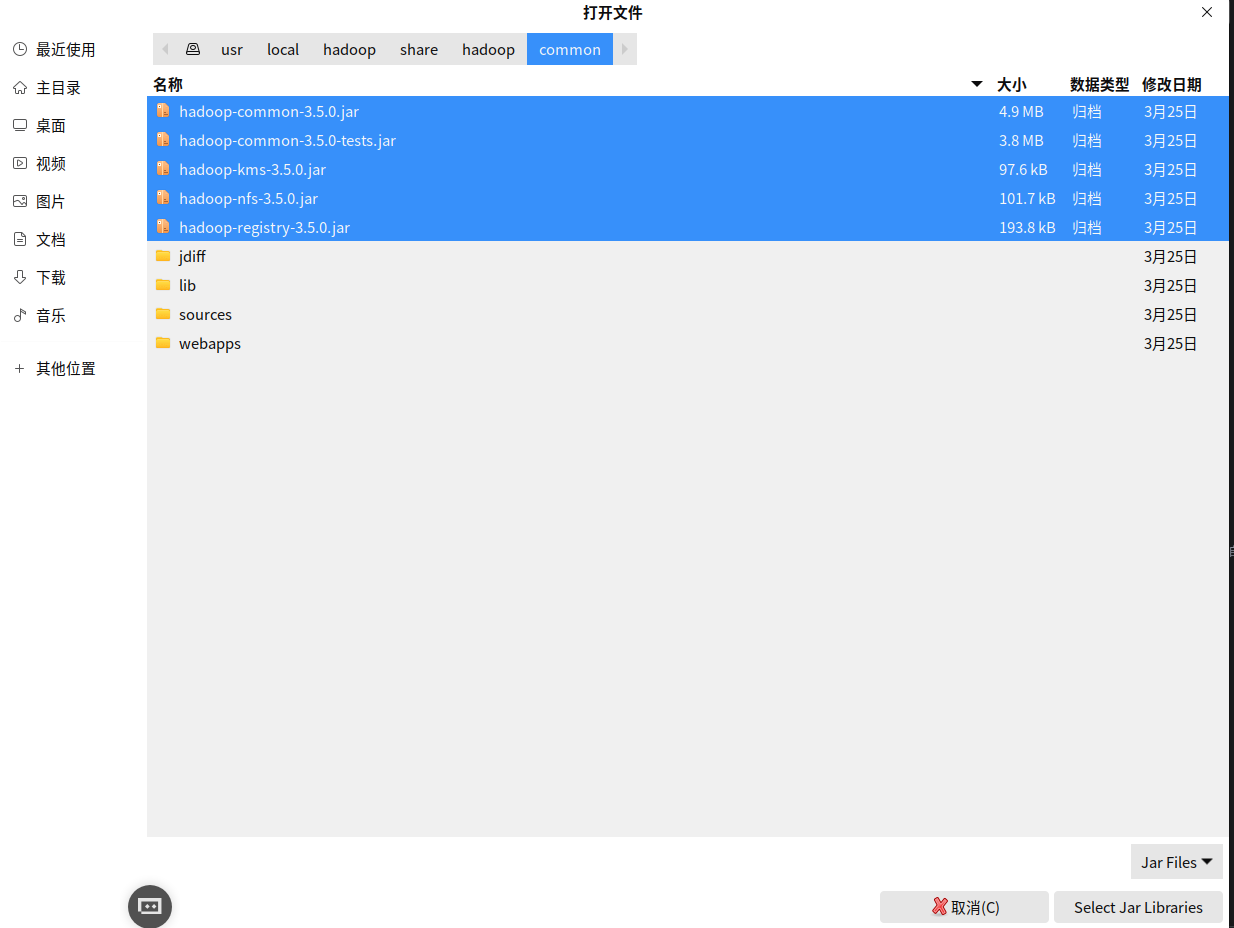Select hadoop-kms-3.5.0.jar file name

(x=253, y=169)
